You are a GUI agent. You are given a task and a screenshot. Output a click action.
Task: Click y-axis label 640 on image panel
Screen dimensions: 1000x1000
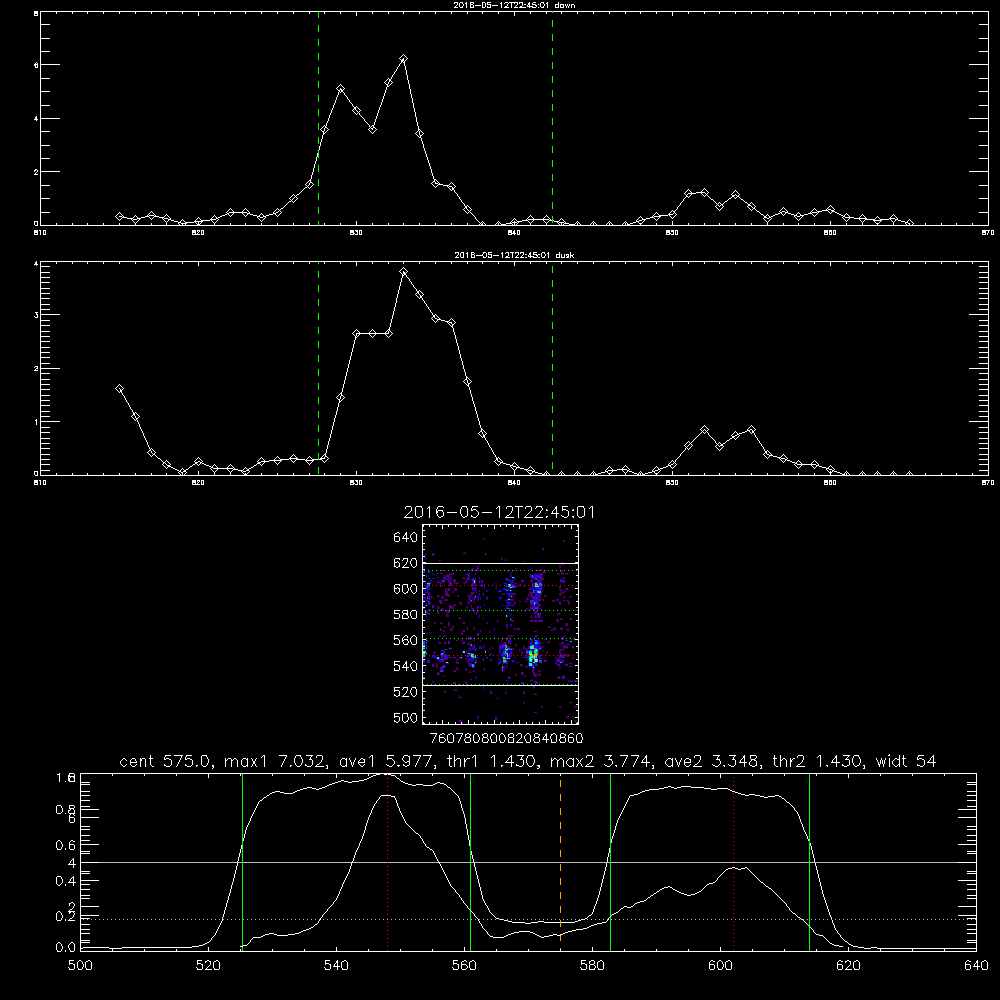pos(405,537)
